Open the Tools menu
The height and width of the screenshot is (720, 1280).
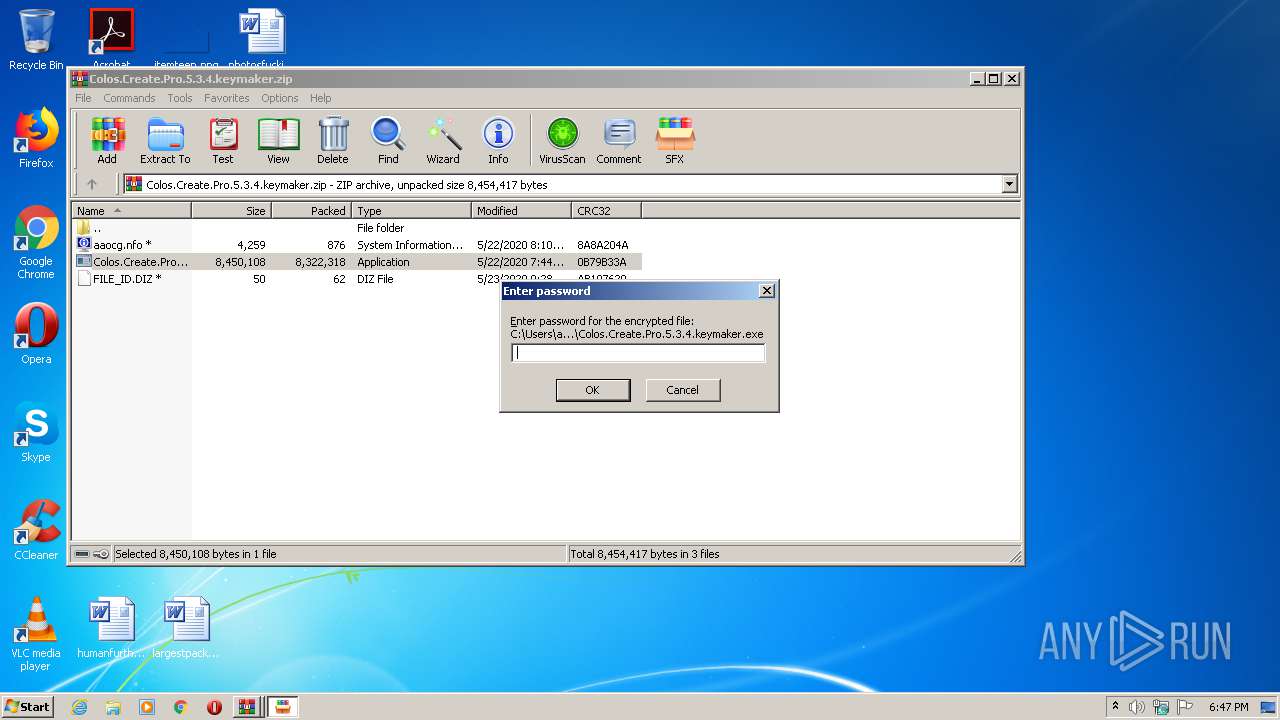[x=180, y=98]
